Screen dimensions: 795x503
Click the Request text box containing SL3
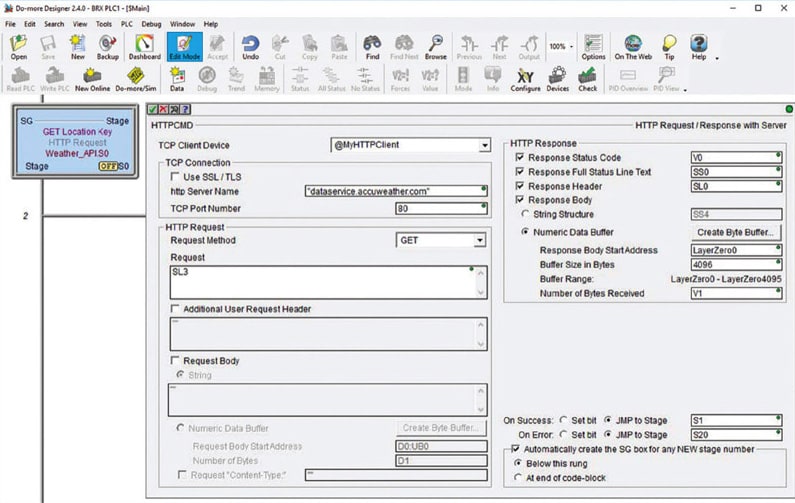point(329,282)
